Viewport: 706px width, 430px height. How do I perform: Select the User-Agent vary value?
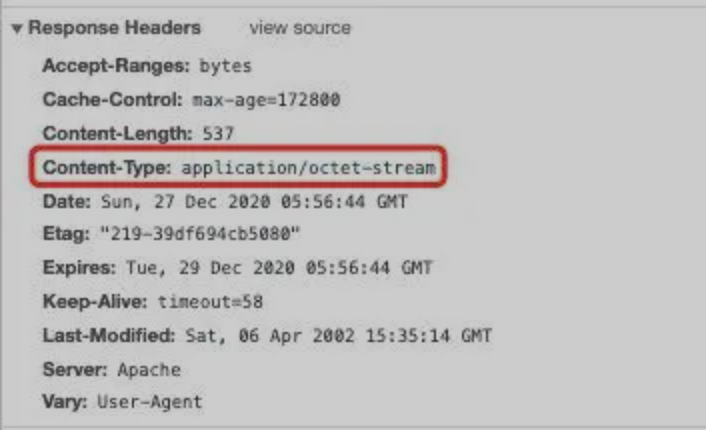(x=150, y=402)
